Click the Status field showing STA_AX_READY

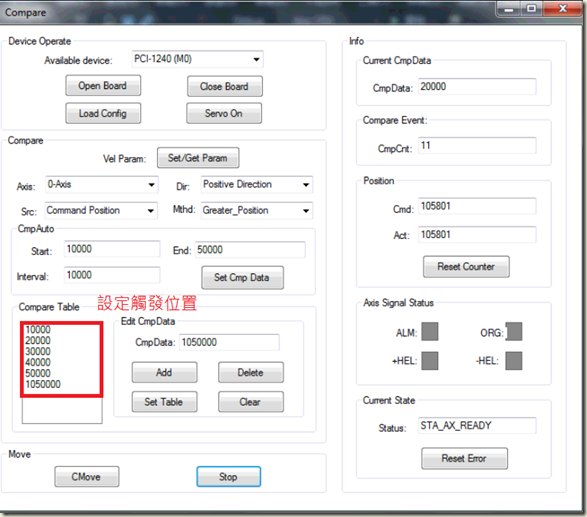[x=477, y=426]
